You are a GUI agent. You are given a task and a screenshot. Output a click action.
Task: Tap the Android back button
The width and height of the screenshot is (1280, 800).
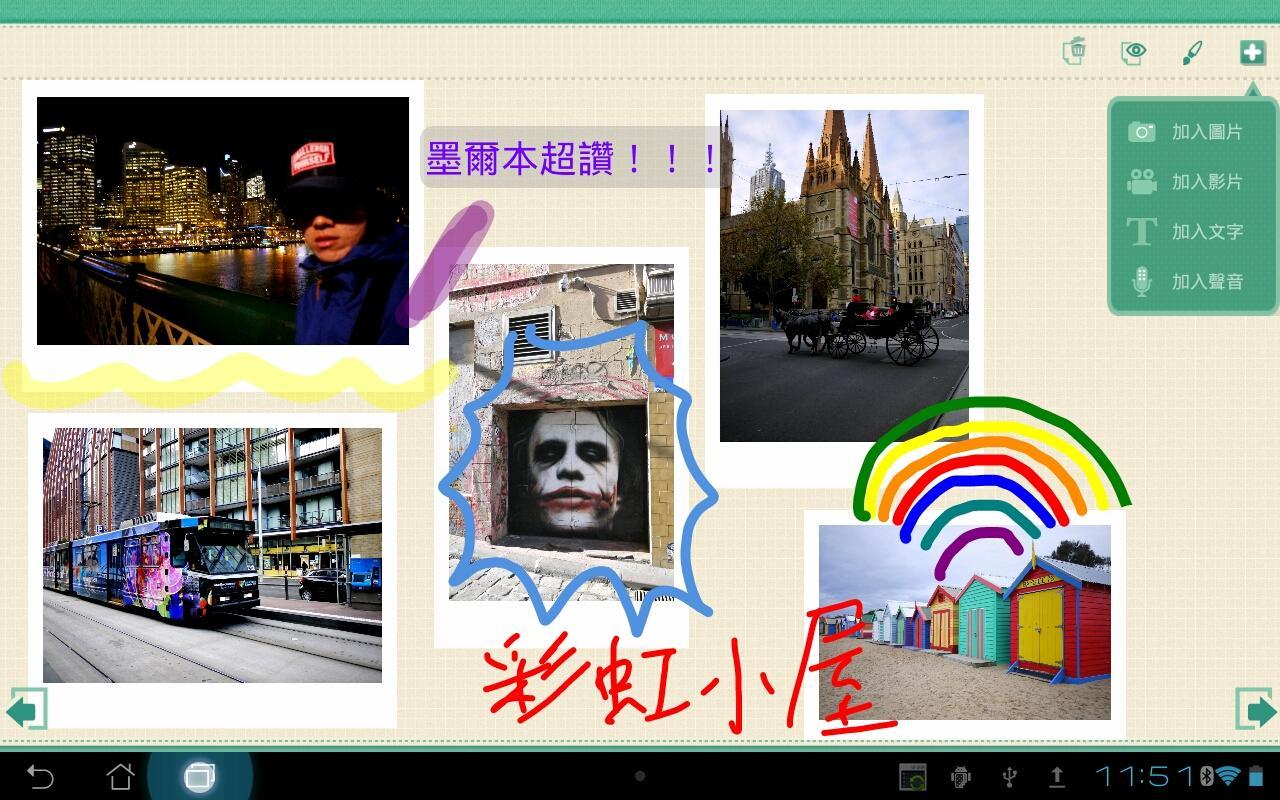(40, 776)
